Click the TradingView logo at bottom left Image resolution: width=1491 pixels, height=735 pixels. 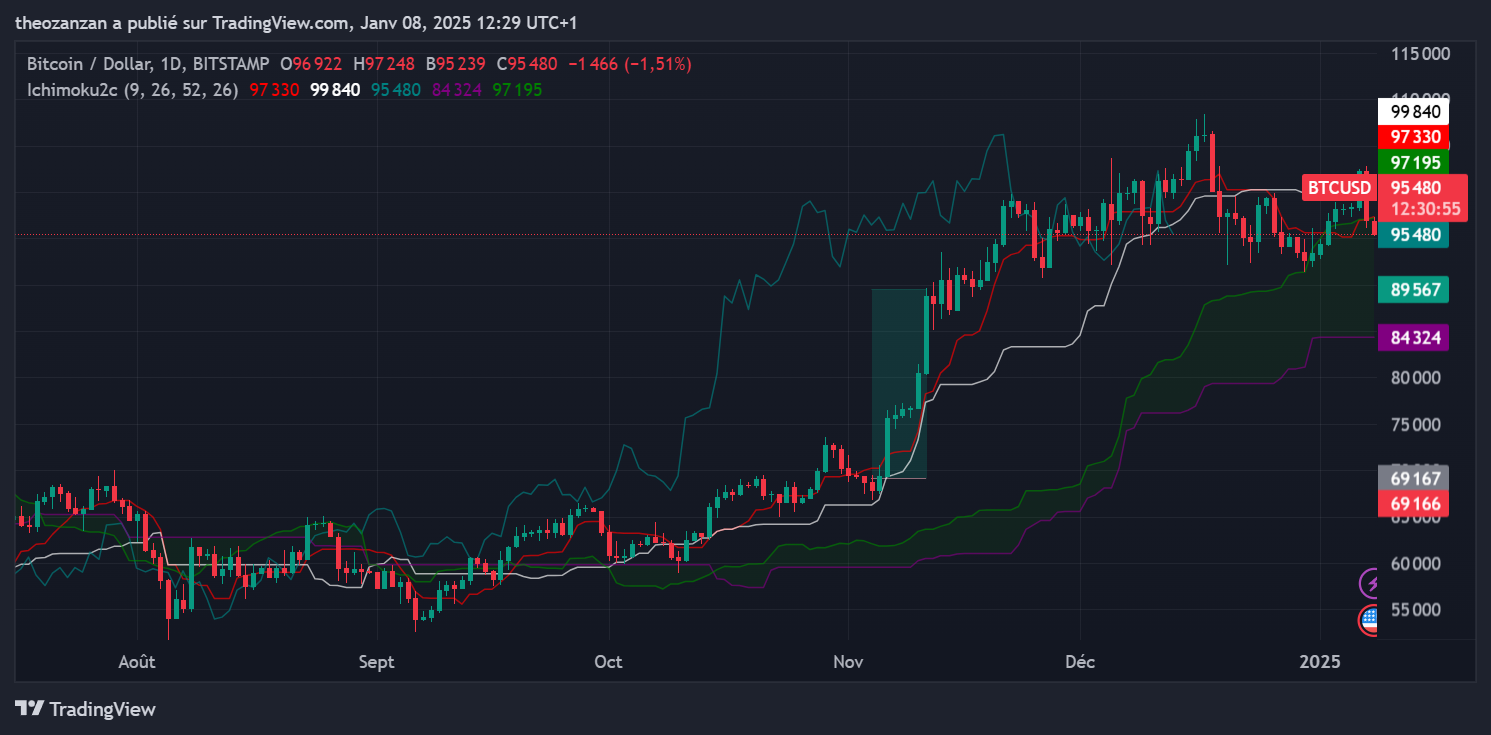tap(86, 709)
